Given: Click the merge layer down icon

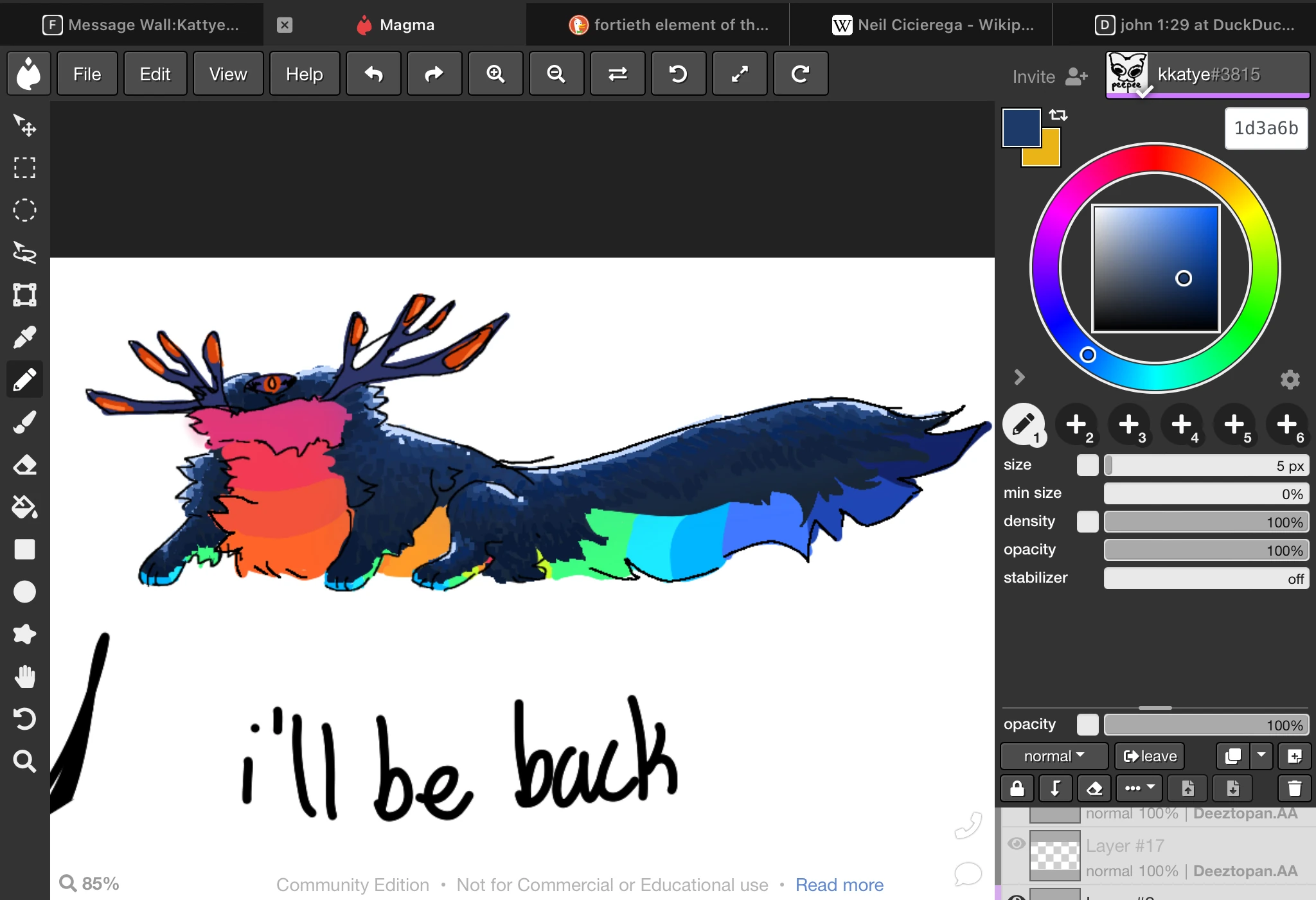Looking at the screenshot, I should pos(1056,788).
